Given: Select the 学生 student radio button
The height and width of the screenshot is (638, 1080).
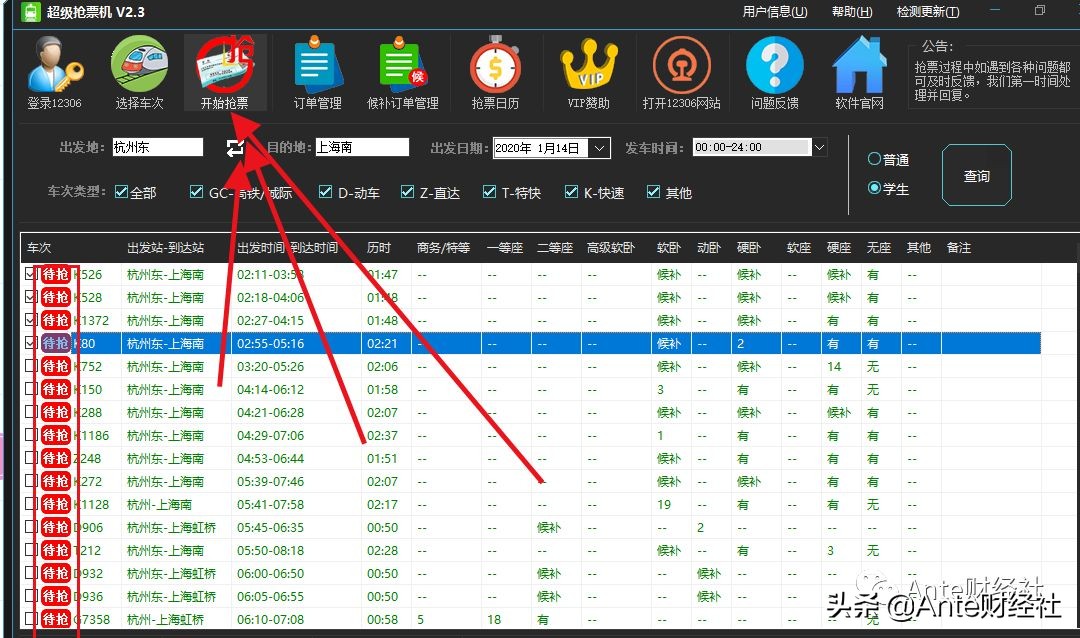Looking at the screenshot, I should point(874,188).
